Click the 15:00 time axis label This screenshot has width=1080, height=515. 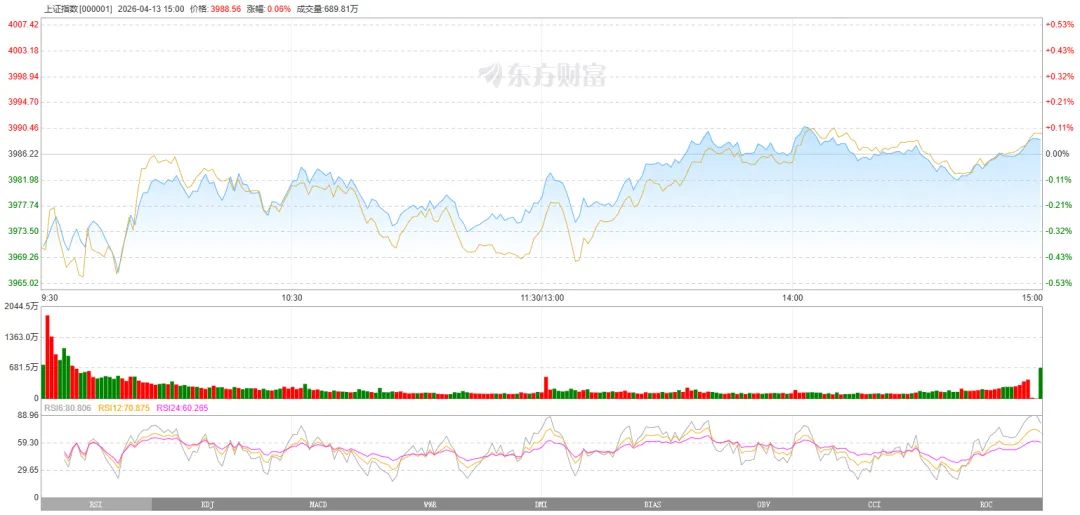[x=1032, y=297]
